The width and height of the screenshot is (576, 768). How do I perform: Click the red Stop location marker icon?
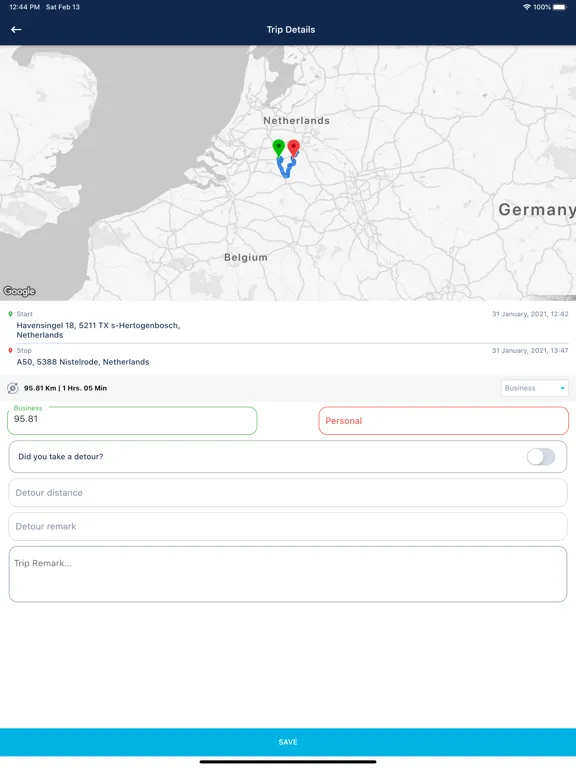point(10,351)
